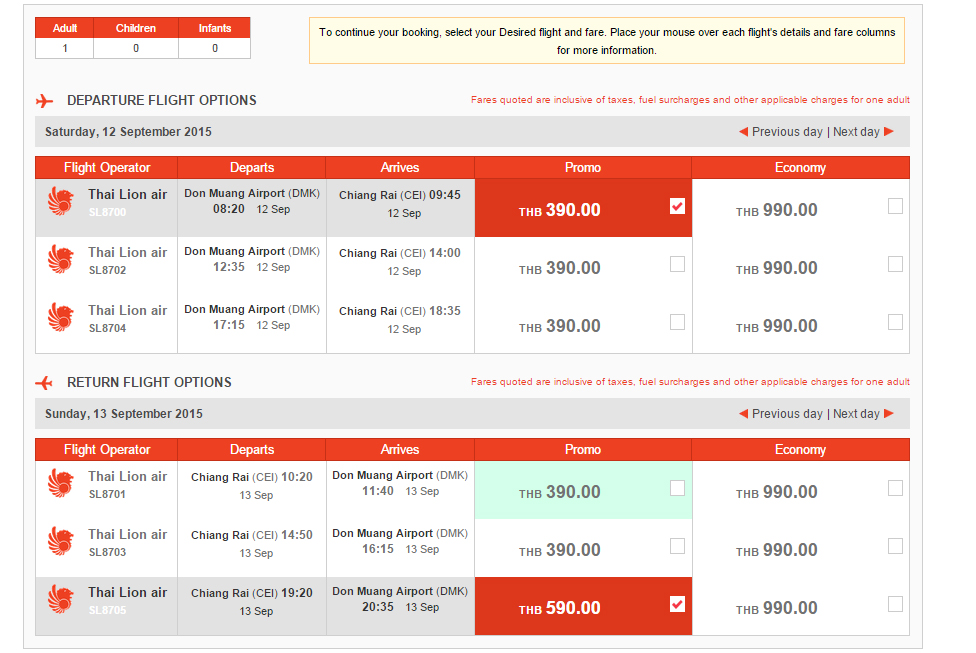976x653 pixels.
Task: Uncheck Promo fare for flight SL8700
Action: coord(677,206)
